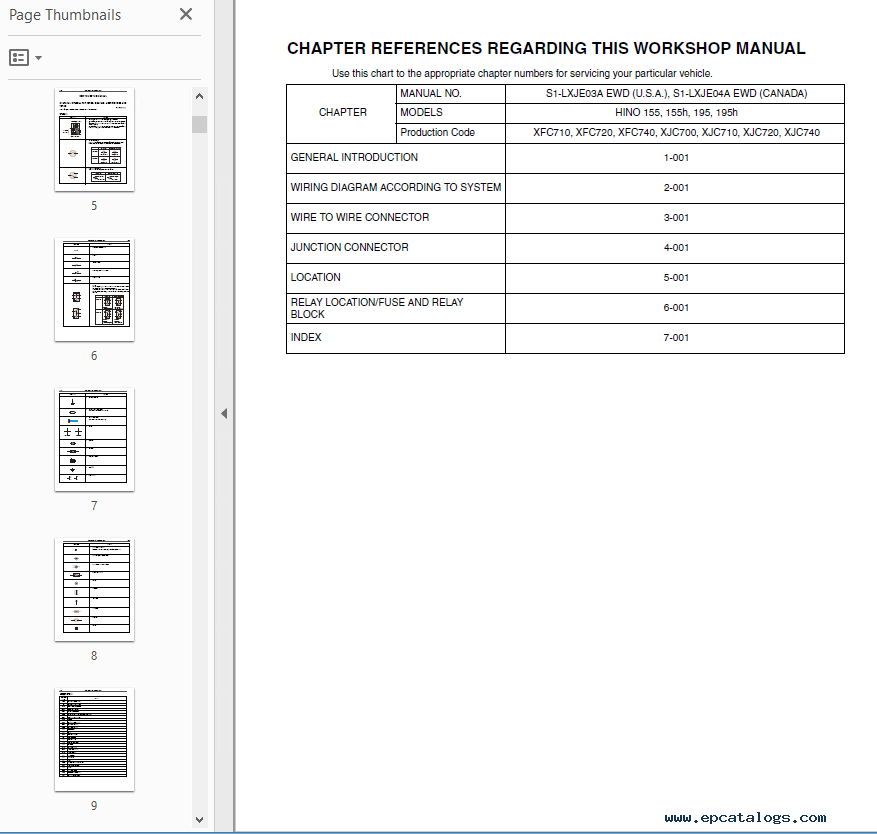Click page number label 6 under thumbnail
This screenshot has height=834, width=877.
pyautogui.click(x=94, y=356)
